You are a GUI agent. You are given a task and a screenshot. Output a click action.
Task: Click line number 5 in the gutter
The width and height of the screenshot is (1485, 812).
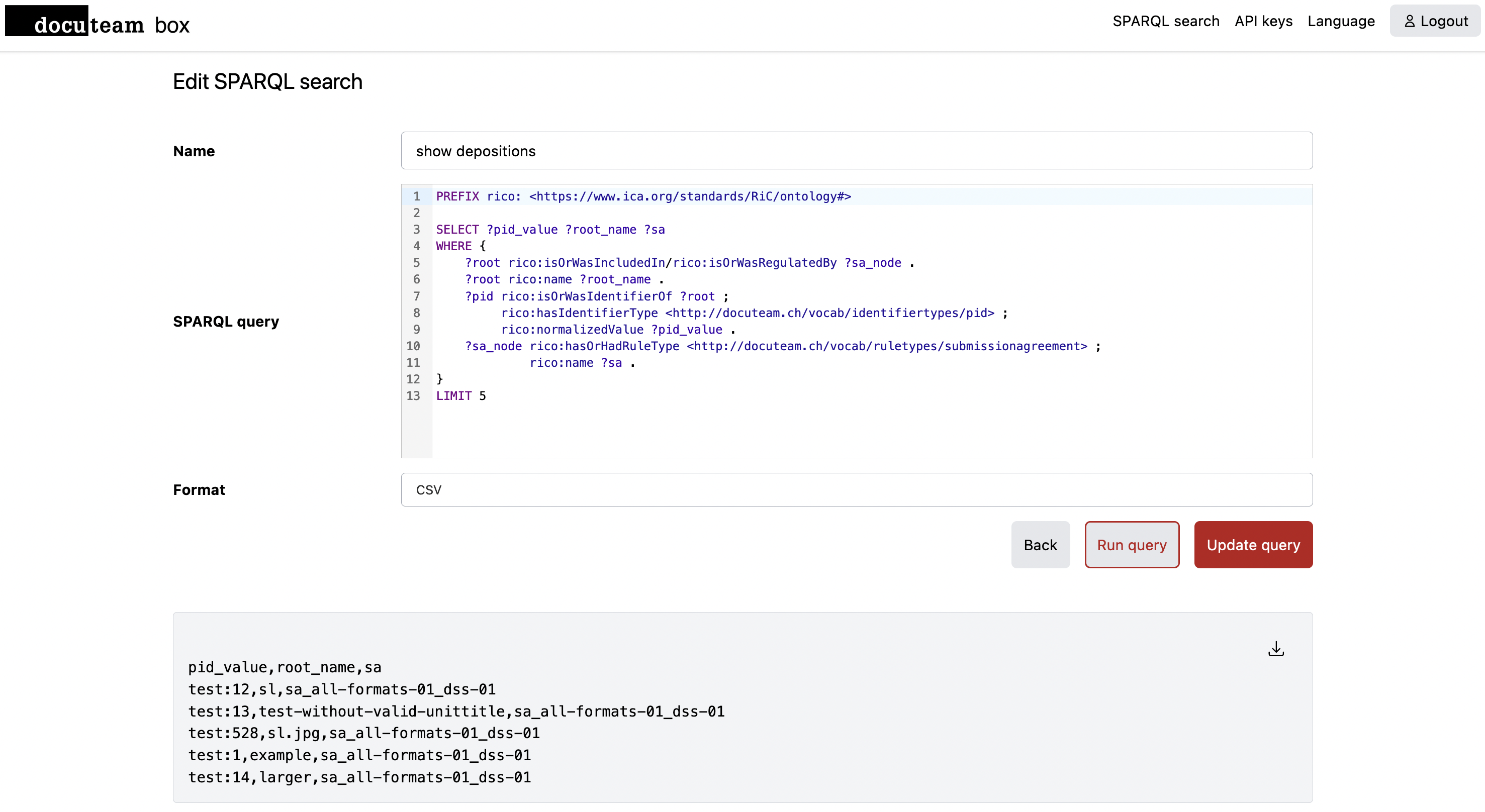[416, 263]
